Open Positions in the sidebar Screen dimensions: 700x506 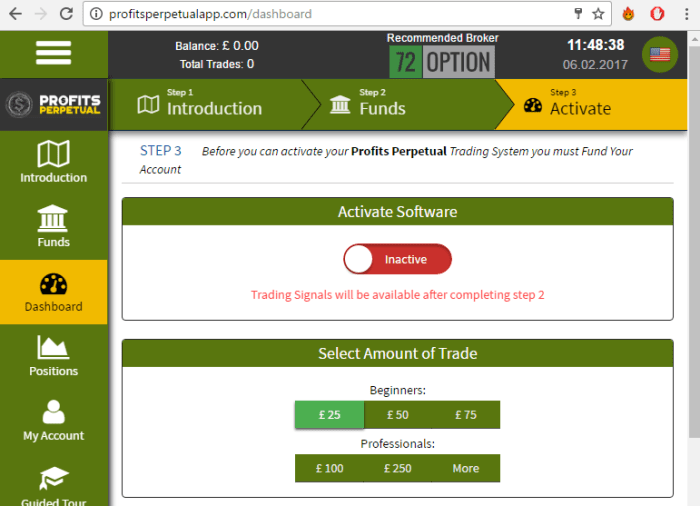click(54, 356)
